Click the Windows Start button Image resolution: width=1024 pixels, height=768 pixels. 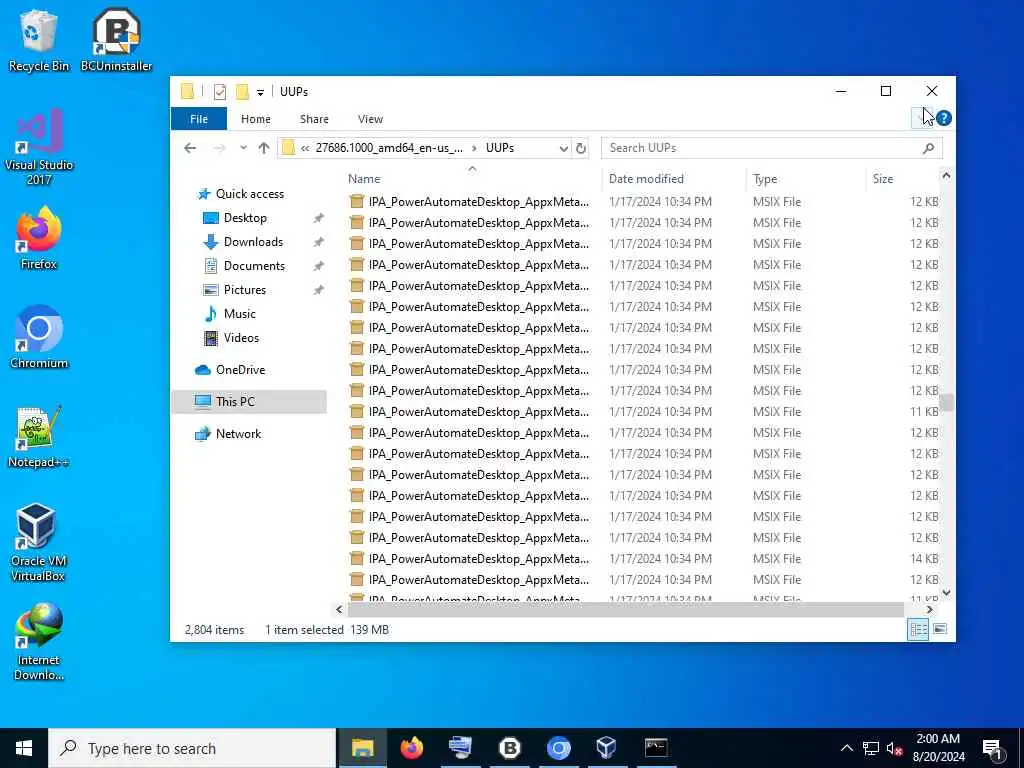pos(24,748)
